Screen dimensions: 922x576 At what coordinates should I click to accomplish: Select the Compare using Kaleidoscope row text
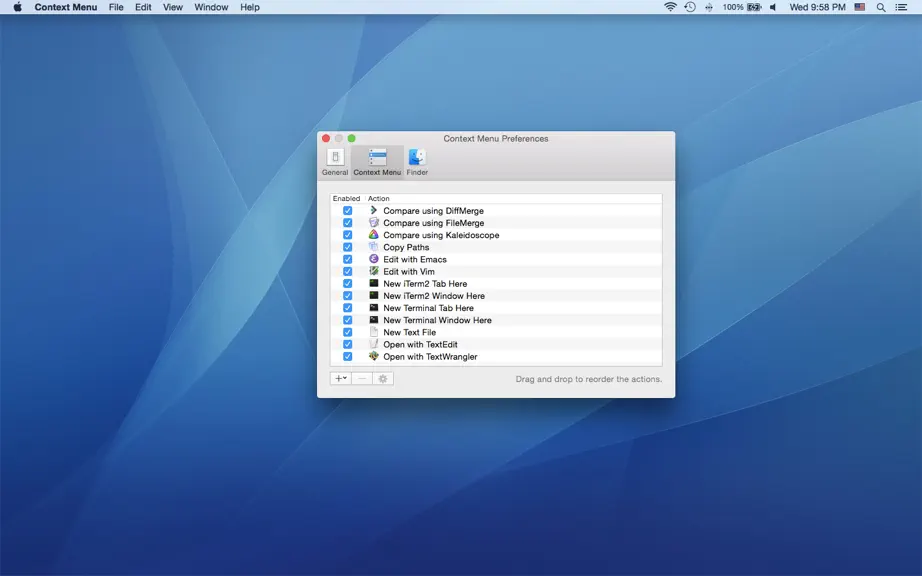[x=441, y=235]
